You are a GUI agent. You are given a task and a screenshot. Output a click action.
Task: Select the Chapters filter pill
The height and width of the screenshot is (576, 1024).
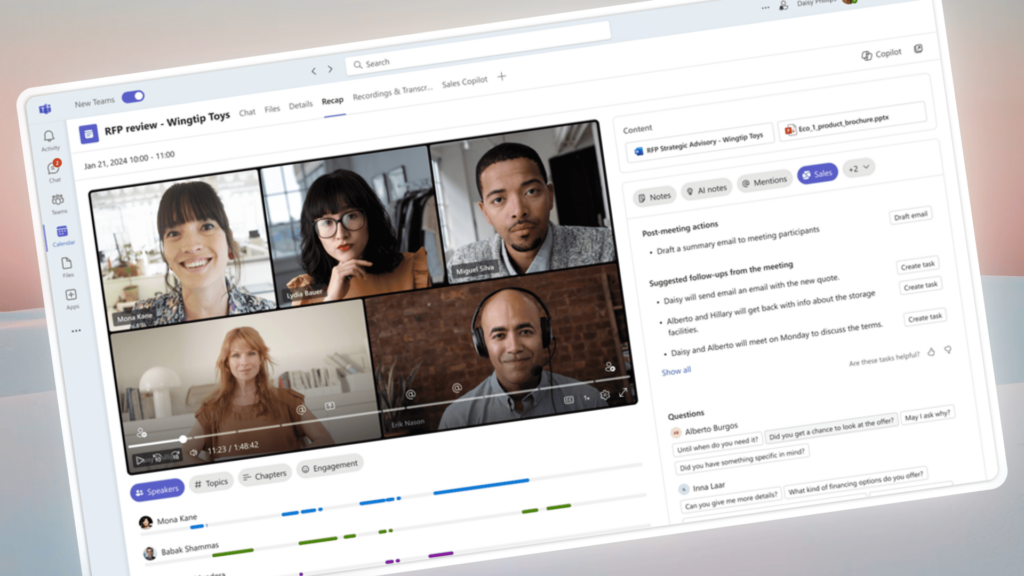point(264,475)
